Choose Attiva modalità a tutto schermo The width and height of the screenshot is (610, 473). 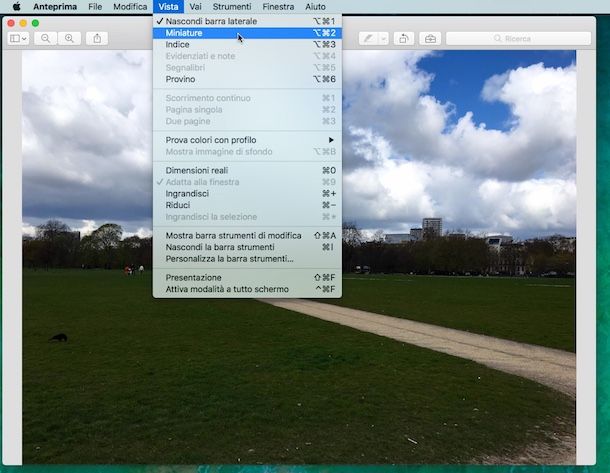(x=247, y=289)
